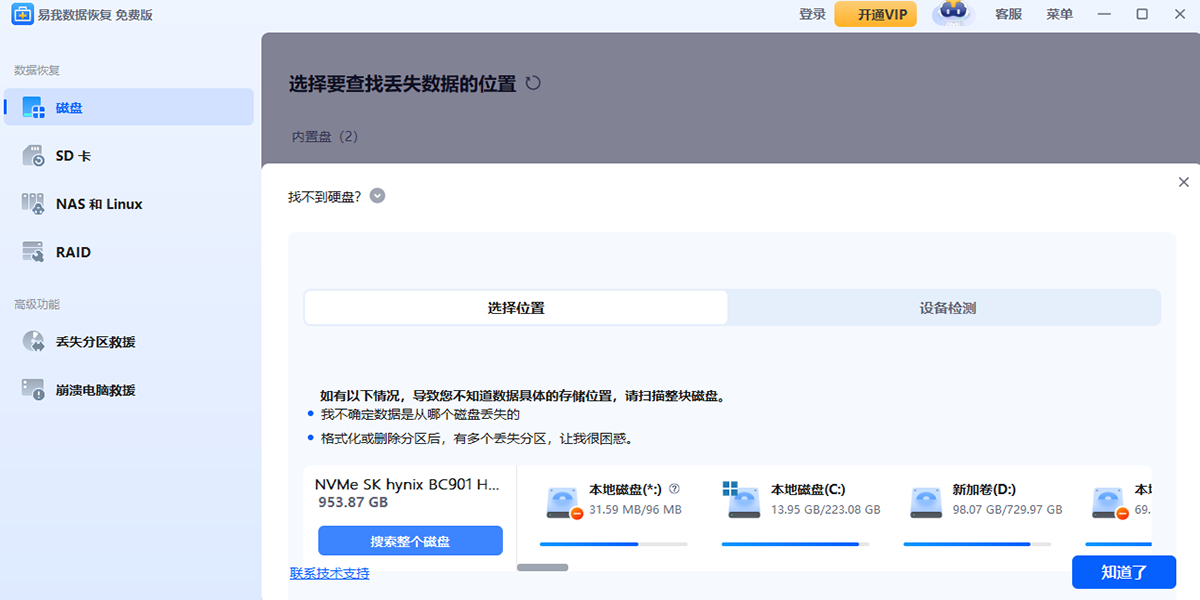Click 开通VIP to upgrade

pyautogui.click(x=875, y=14)
